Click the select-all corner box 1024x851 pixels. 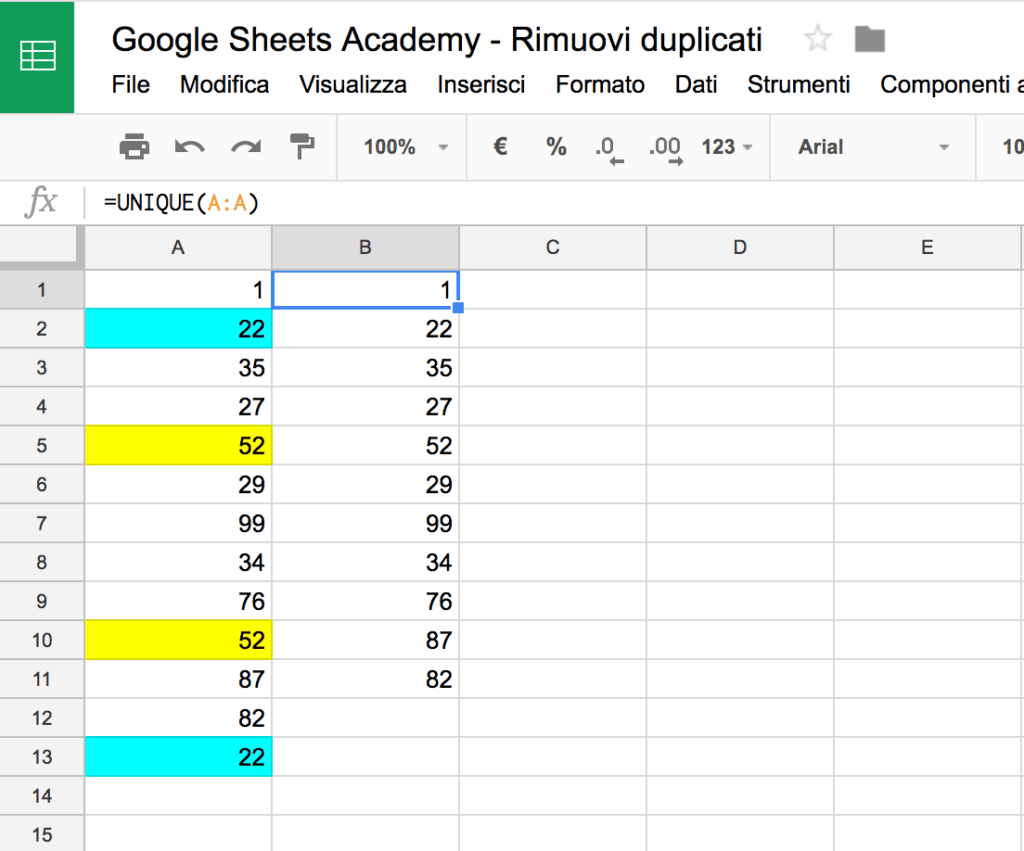42,248
